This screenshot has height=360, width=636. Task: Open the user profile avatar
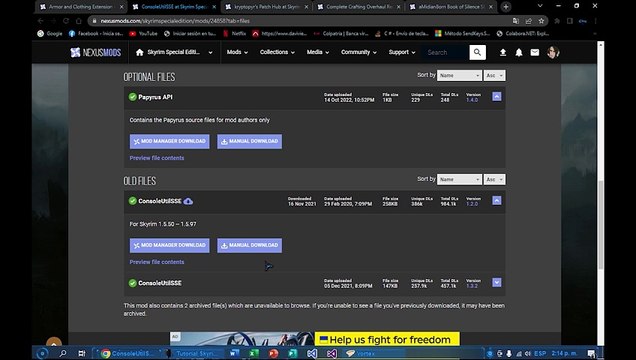(x=553, y=52)
